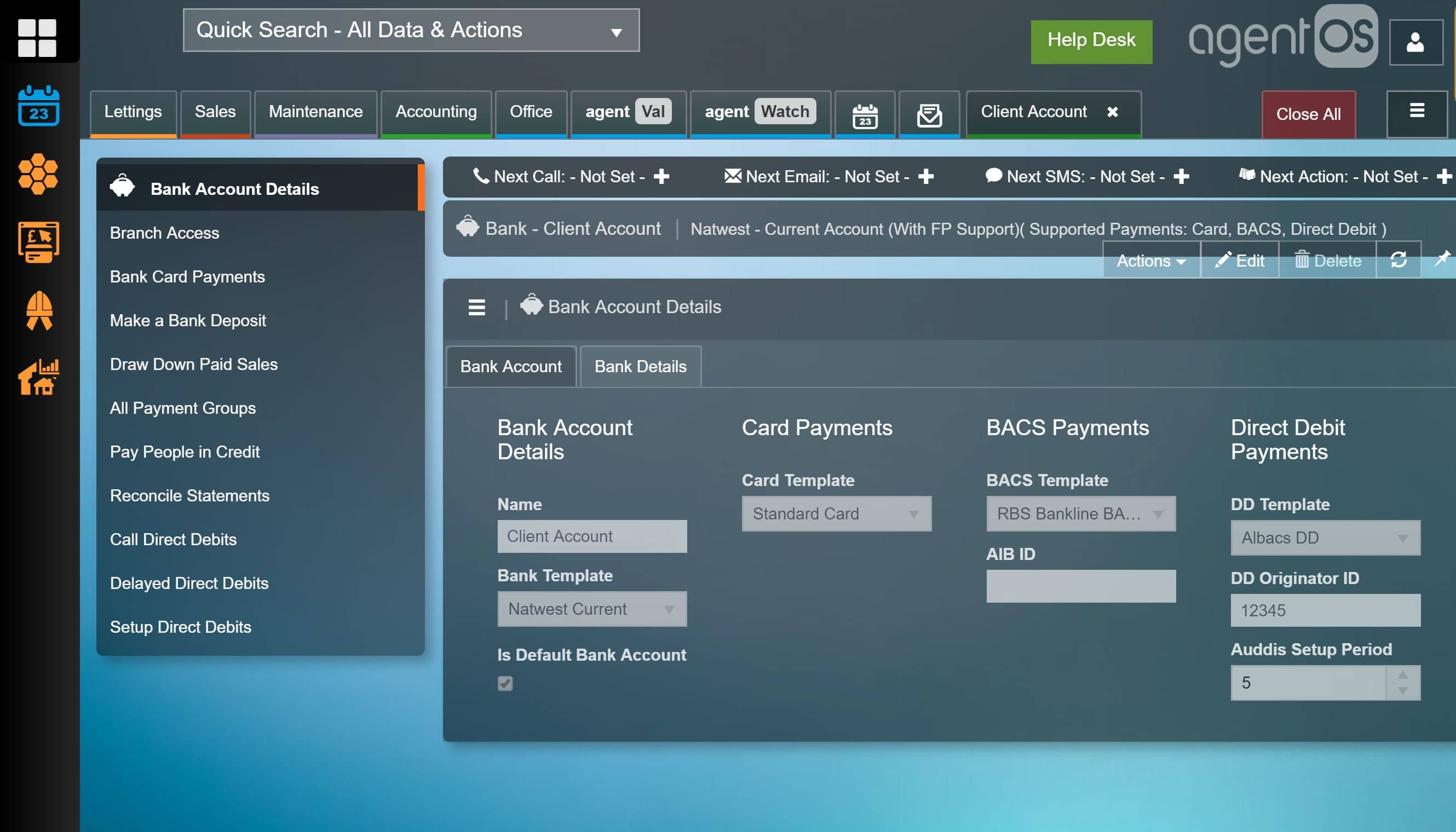Open Card Template Standard Card dropdown
This screenshot has height=832, width=1456.
[836, 514]
